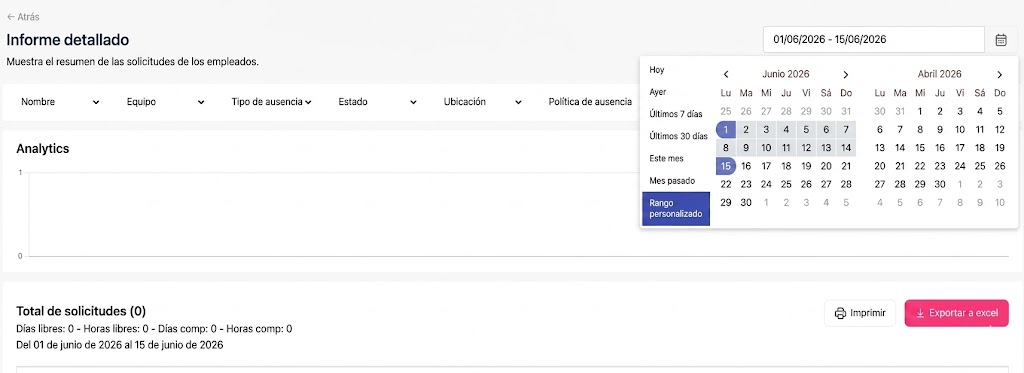
Task: Select the Últimos 7 días preset
Action: pyautogui.click(x=676, y=114)
